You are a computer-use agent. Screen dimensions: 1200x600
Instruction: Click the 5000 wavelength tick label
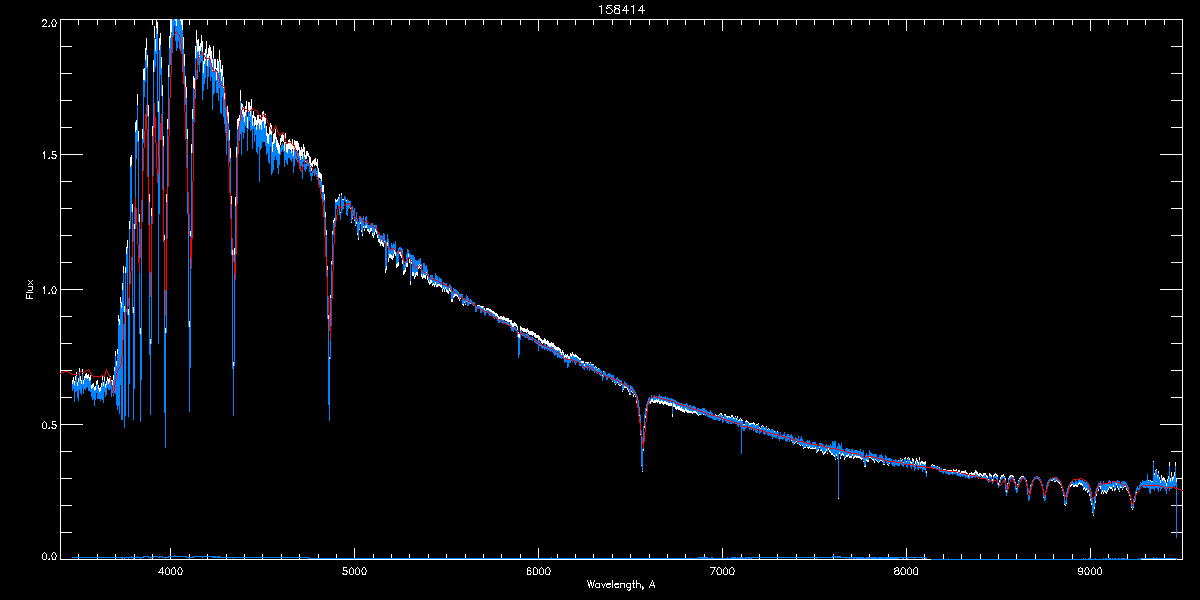click(355, 571)
